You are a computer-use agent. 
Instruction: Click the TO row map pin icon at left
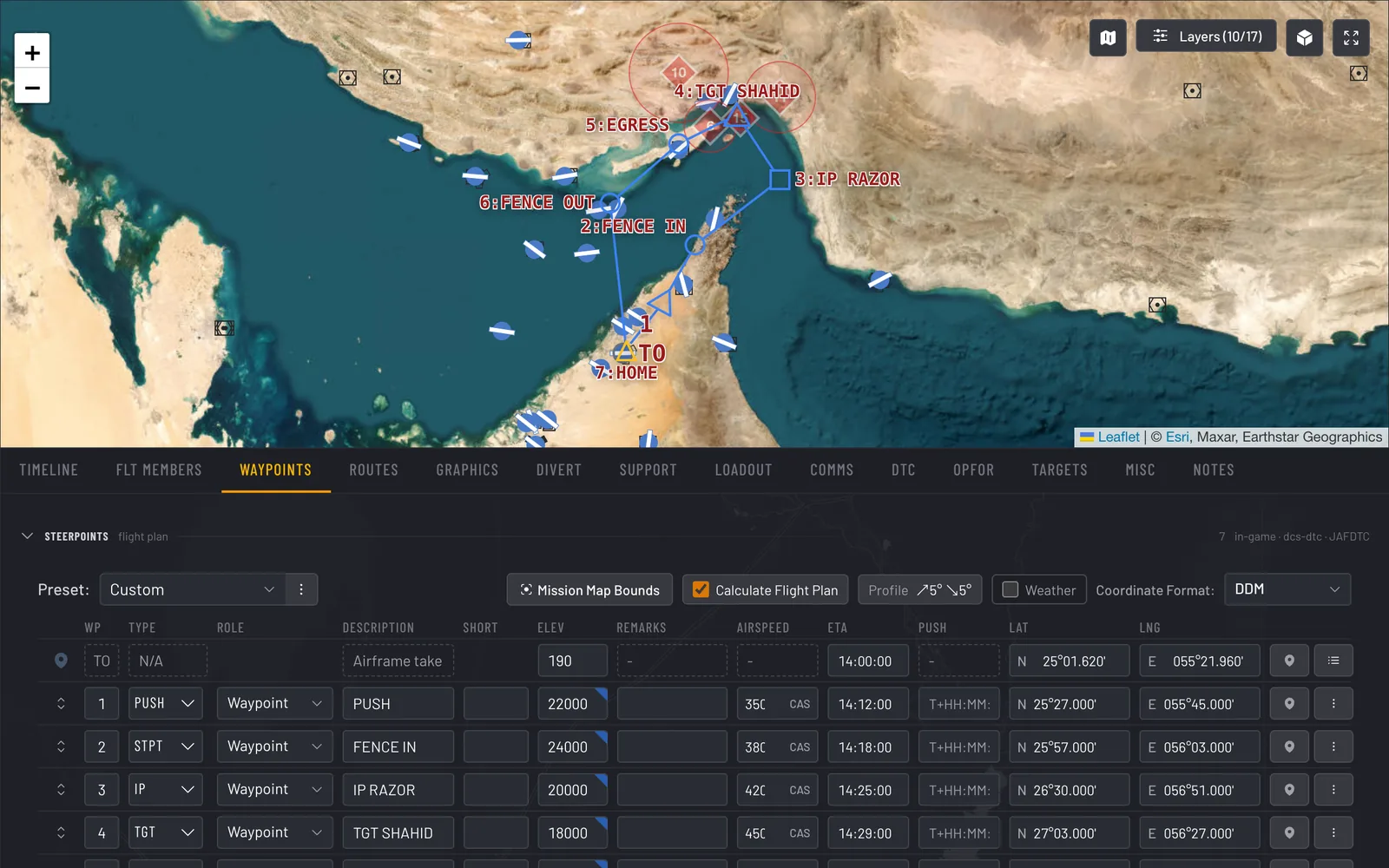pyautogui.click(x=61, y=661)
